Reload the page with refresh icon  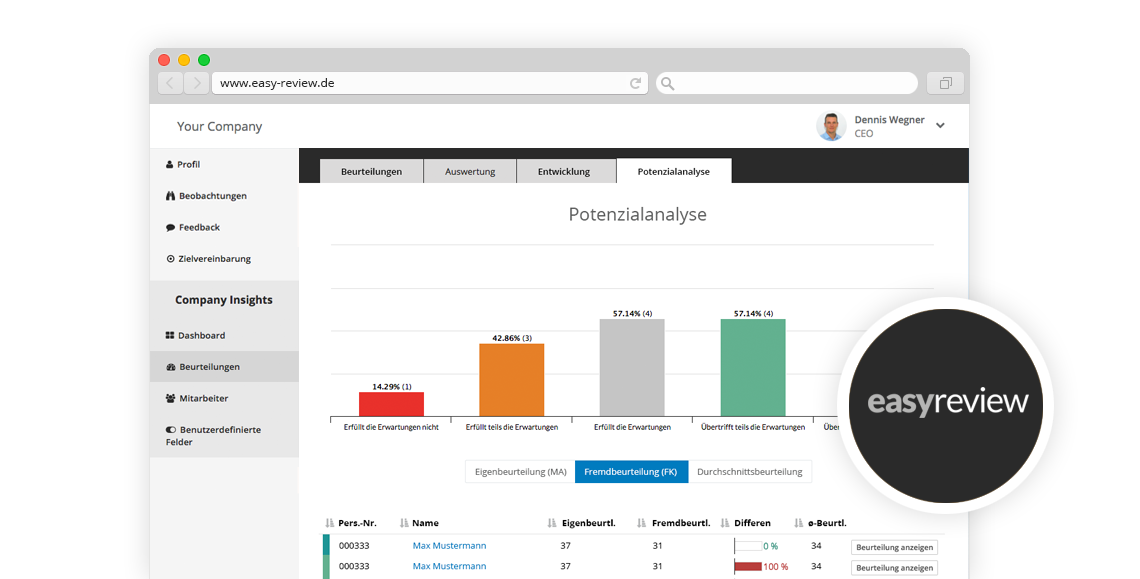(x=635, y=83)
